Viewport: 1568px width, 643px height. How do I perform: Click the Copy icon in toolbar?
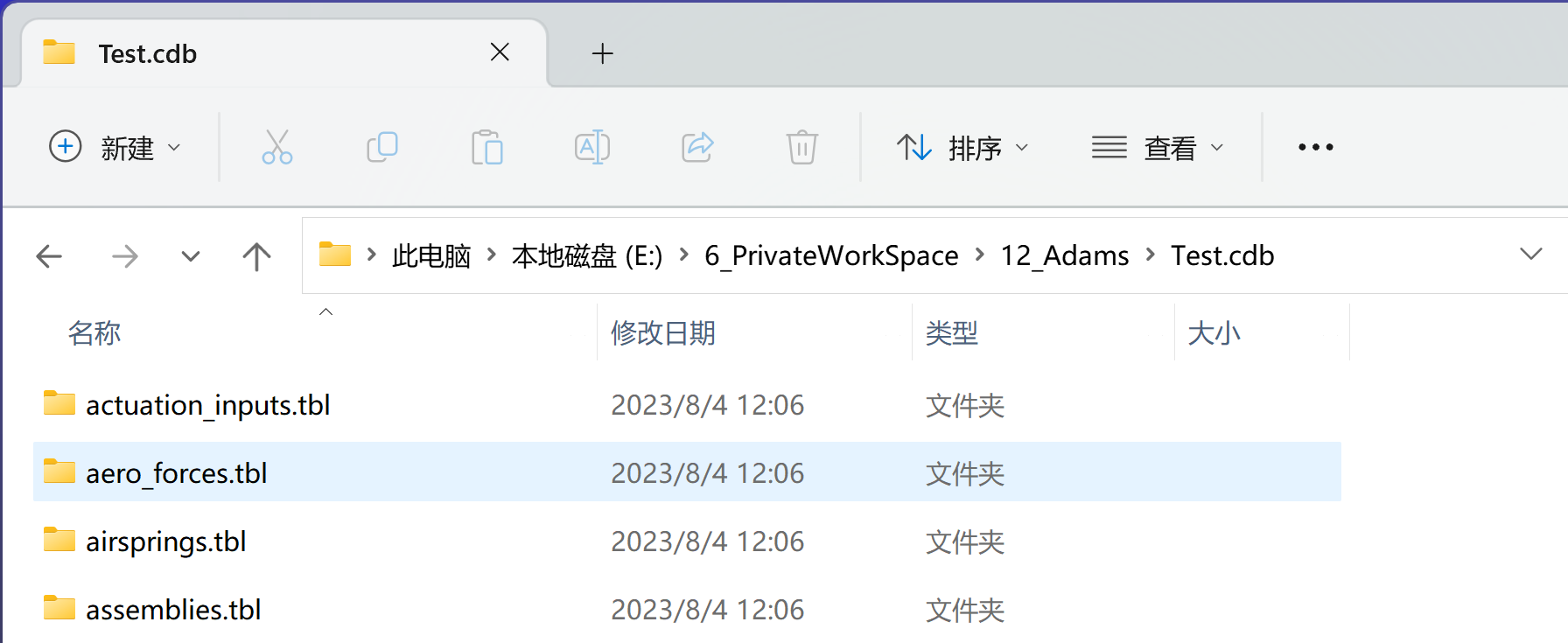(x=382, y=147)
